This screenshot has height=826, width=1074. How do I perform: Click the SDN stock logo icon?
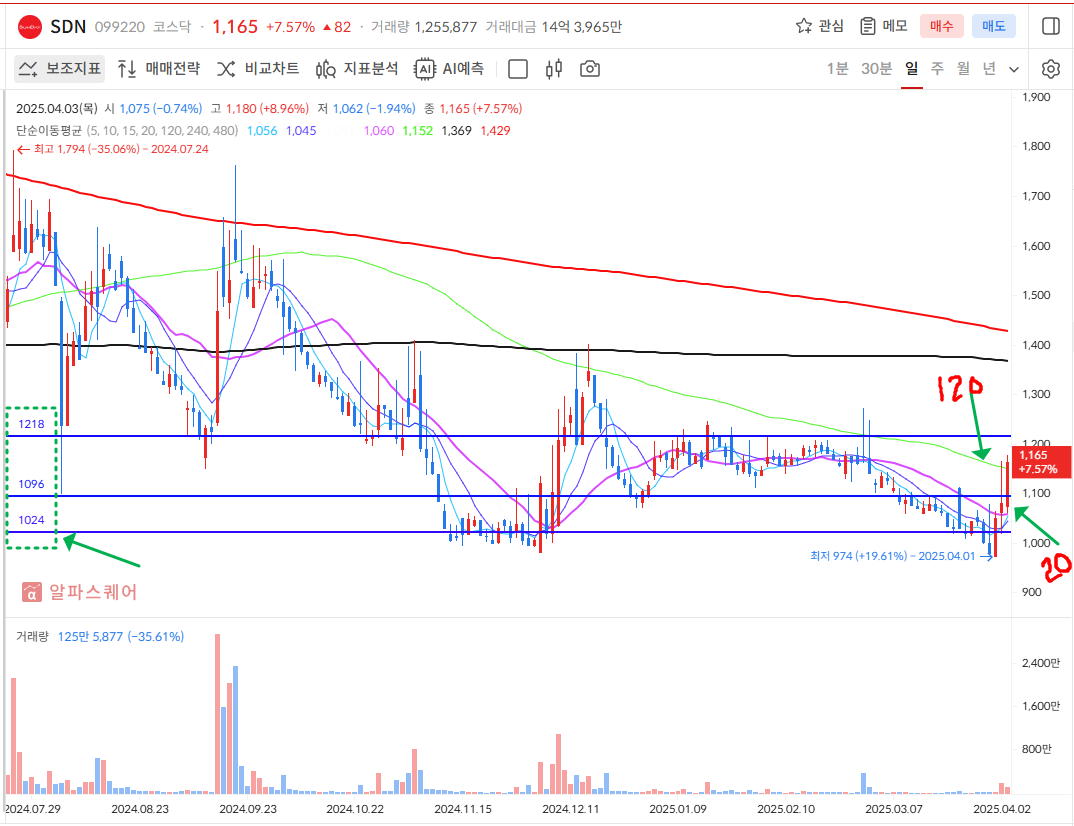click(30, 27)
